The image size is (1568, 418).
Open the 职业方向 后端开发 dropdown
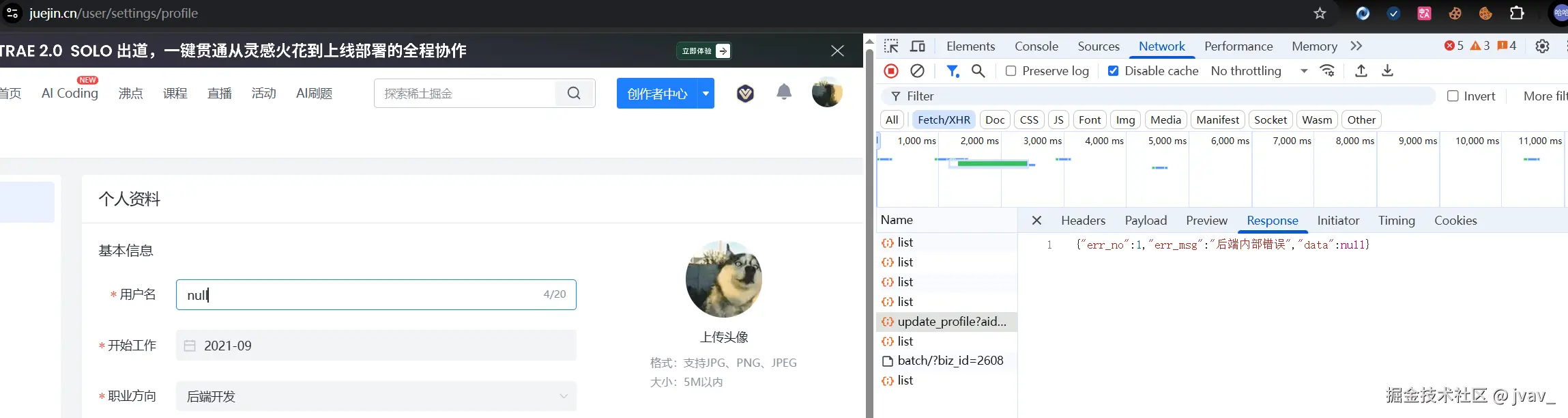coord(376,396)
